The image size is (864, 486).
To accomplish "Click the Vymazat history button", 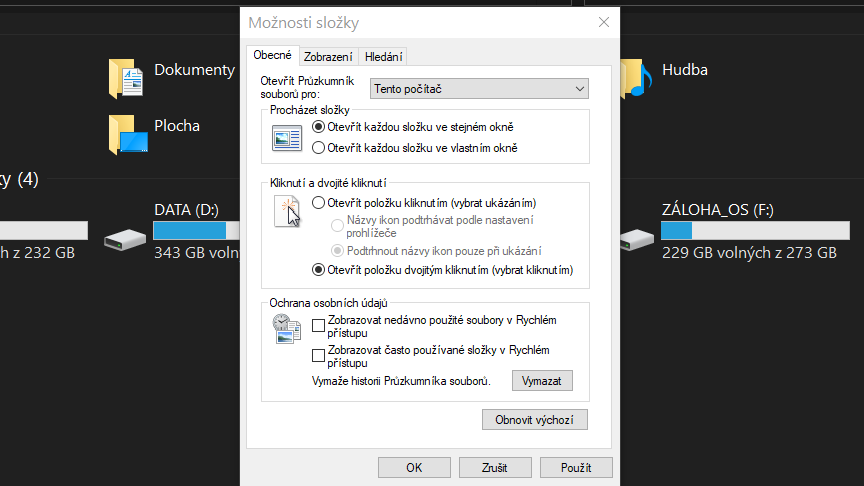I will tap(542, 381).
